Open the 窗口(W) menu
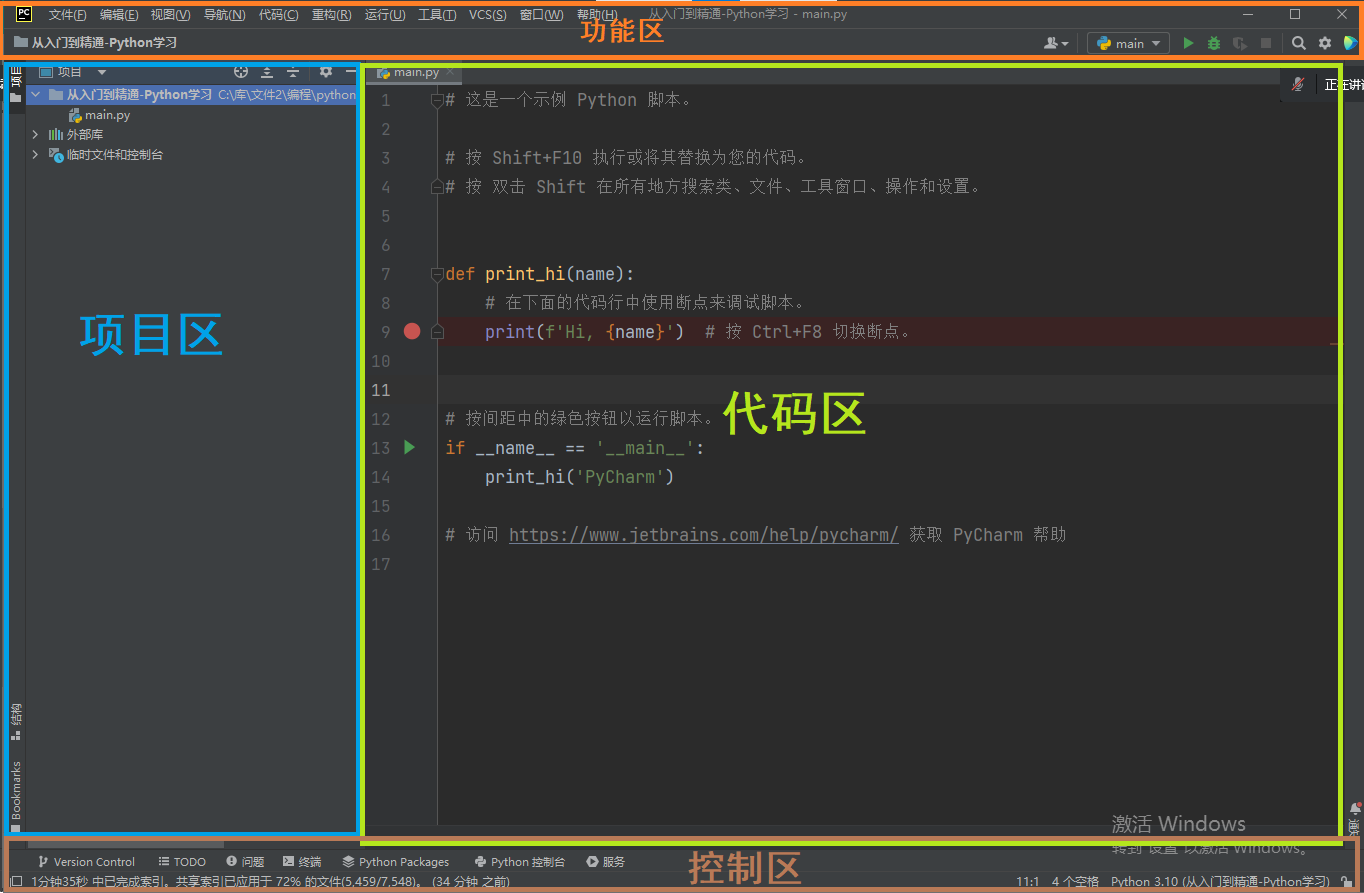 click(x=541, y=15)
